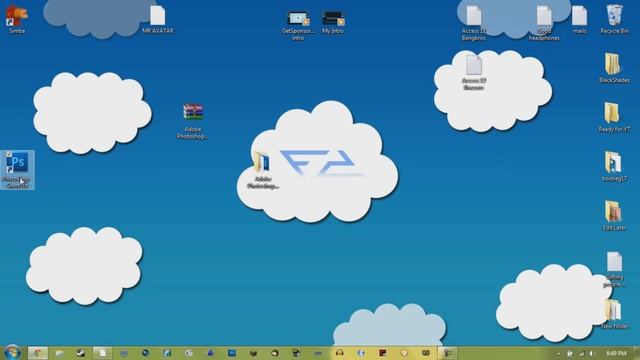640x360 pixels.
Task: Select the GetSponsor intro video file
Action: pos(298,24)
